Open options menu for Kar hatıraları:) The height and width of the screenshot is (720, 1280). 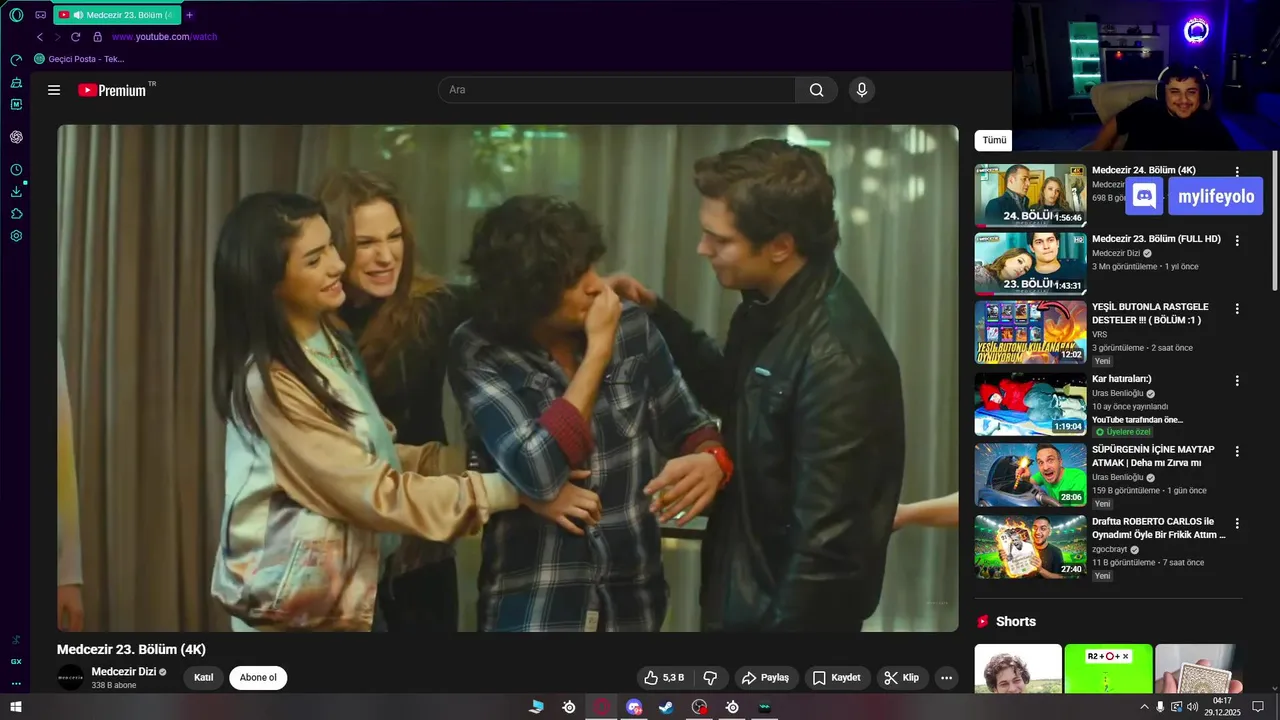point(1237,381)
